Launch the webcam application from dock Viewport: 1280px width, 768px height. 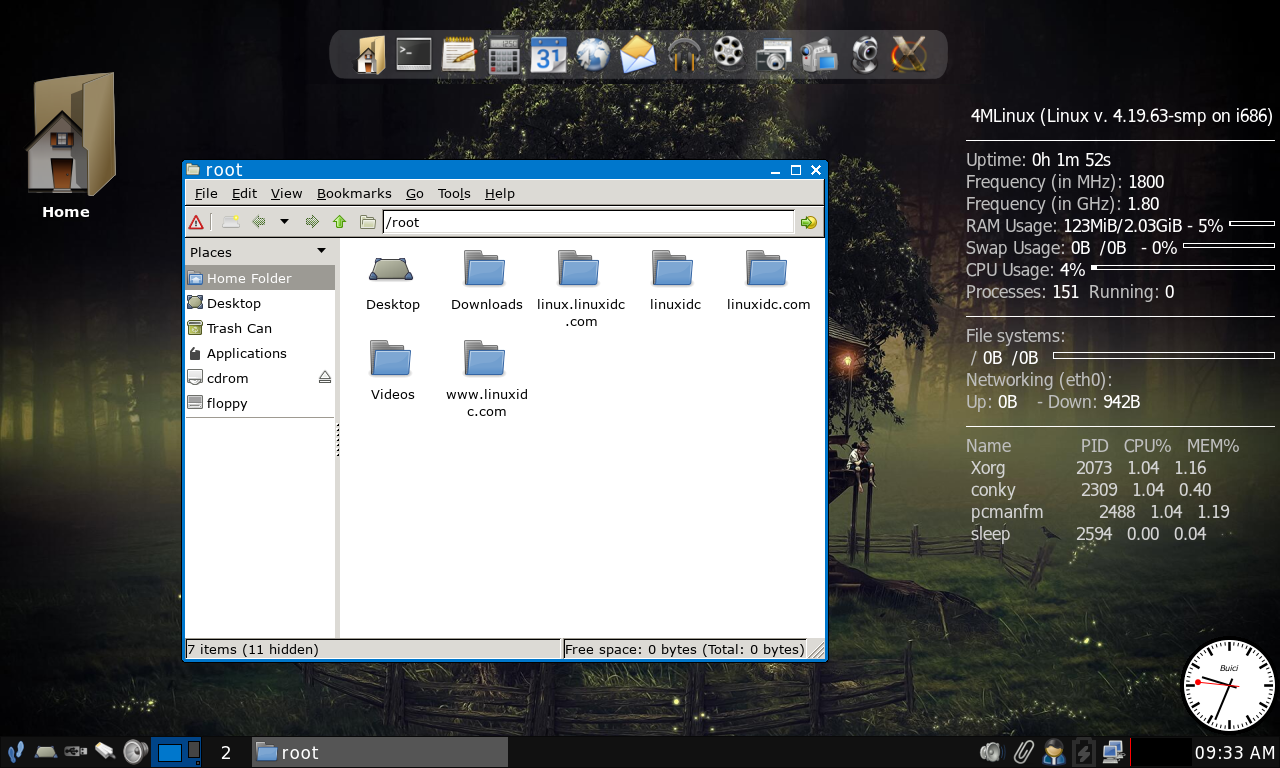pyautogui.click(x=864, y=54)
